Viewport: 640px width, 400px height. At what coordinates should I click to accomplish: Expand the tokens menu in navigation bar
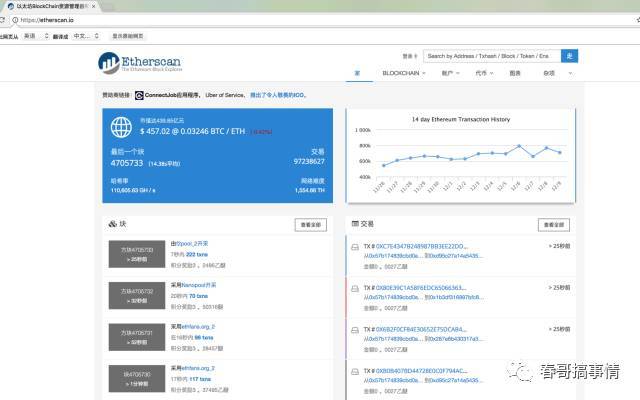484,73
